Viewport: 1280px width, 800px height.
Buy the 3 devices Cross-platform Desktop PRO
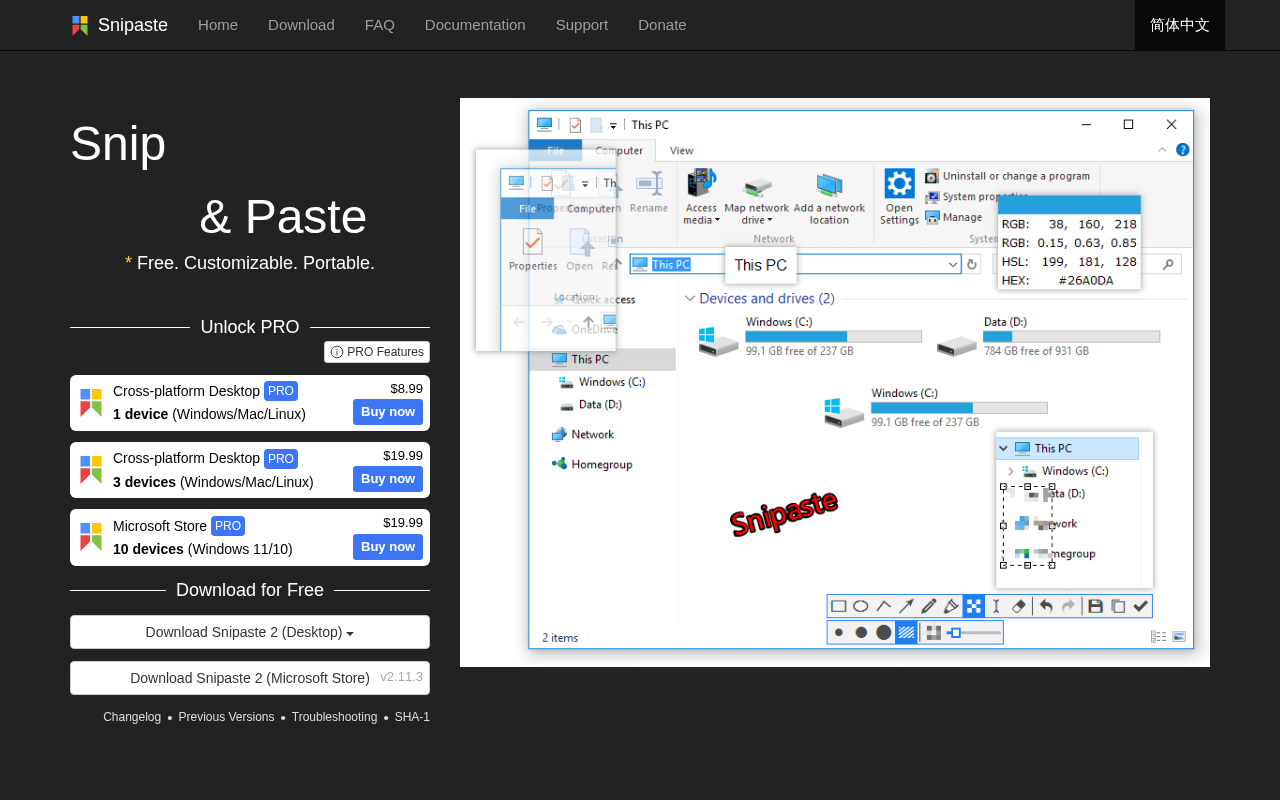point(388,479)
